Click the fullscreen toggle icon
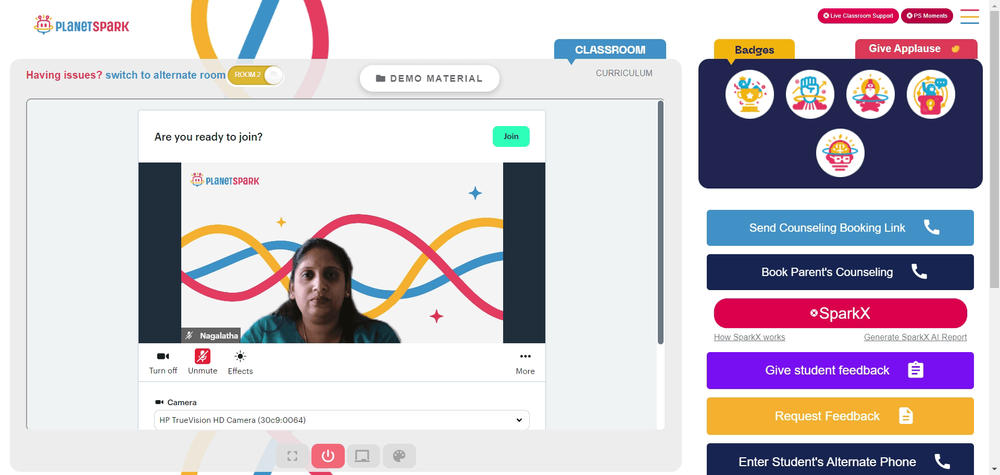 pos(293,456)
